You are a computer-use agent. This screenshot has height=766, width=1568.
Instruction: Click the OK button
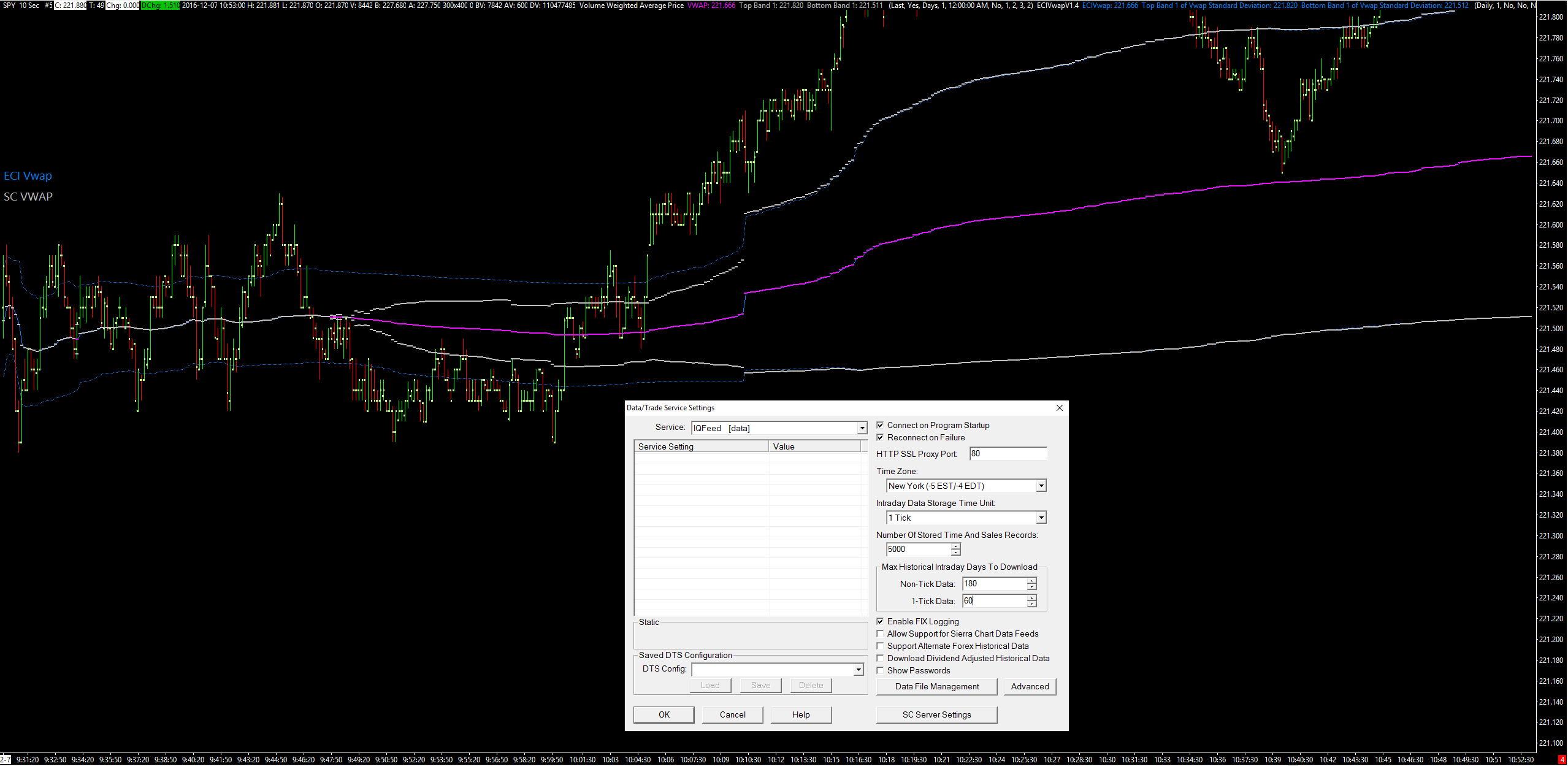pos(664,714)
